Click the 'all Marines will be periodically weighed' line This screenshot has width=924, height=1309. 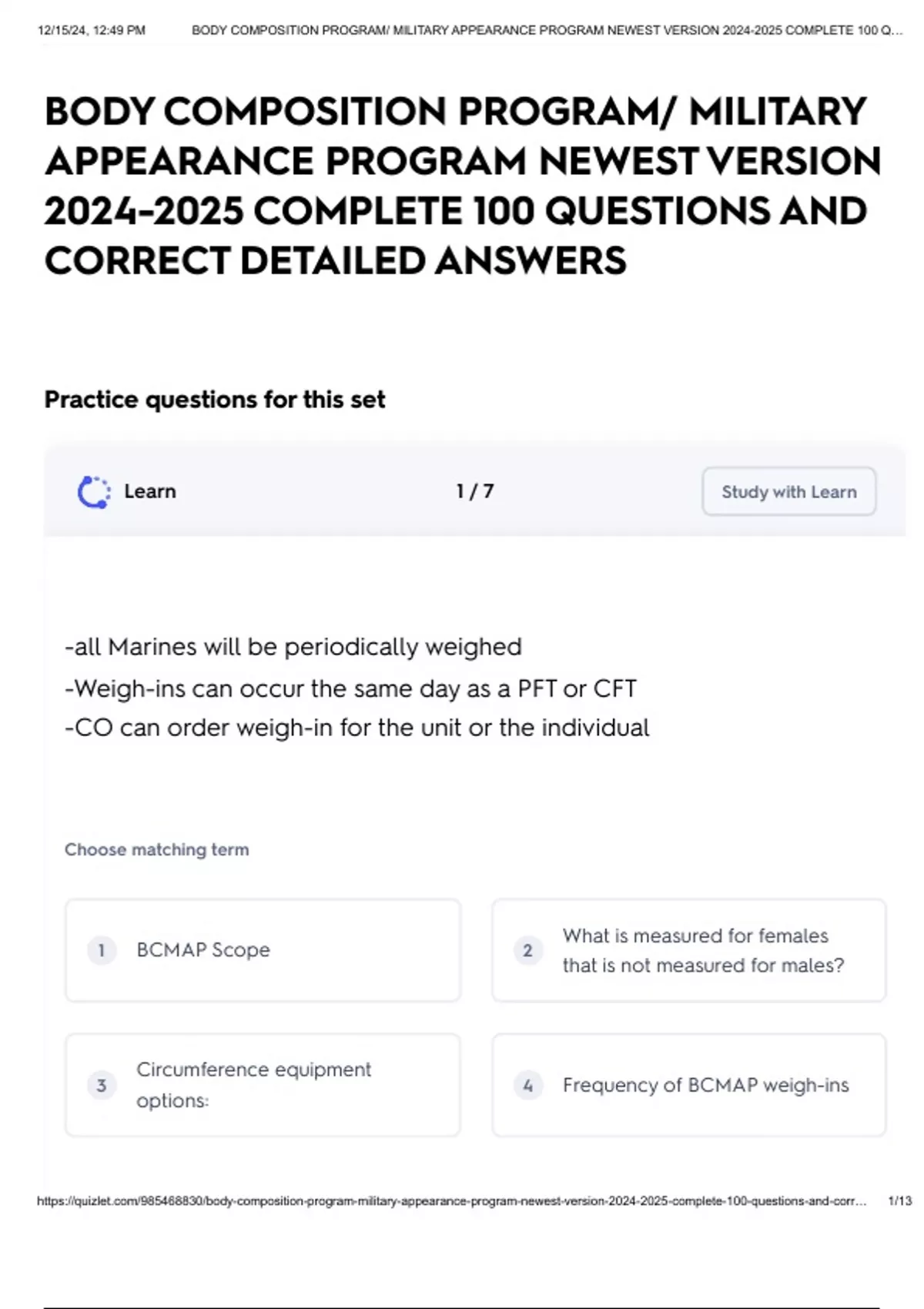(x=293, y=647)
